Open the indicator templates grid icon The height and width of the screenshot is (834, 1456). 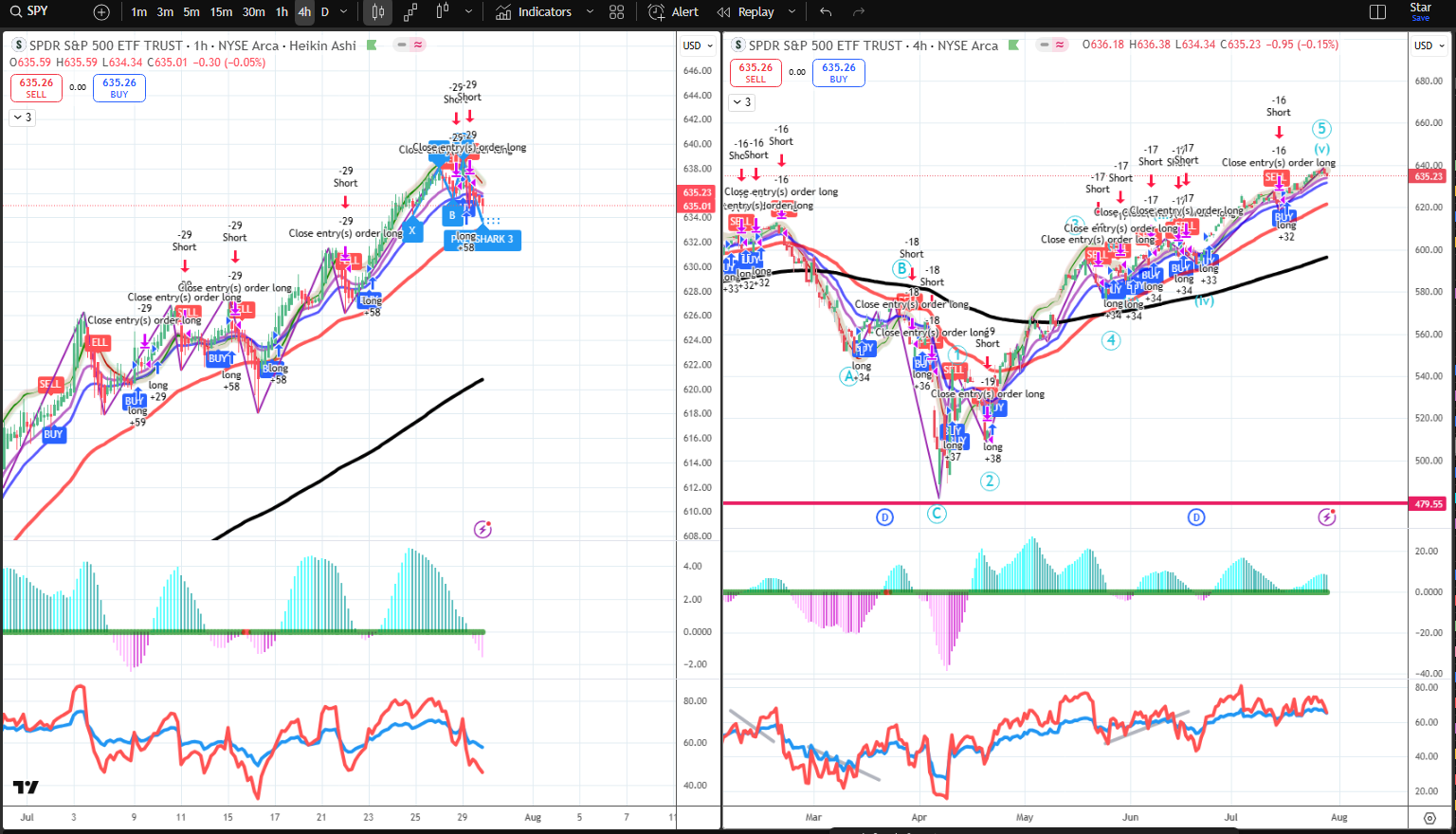point(617,12)
